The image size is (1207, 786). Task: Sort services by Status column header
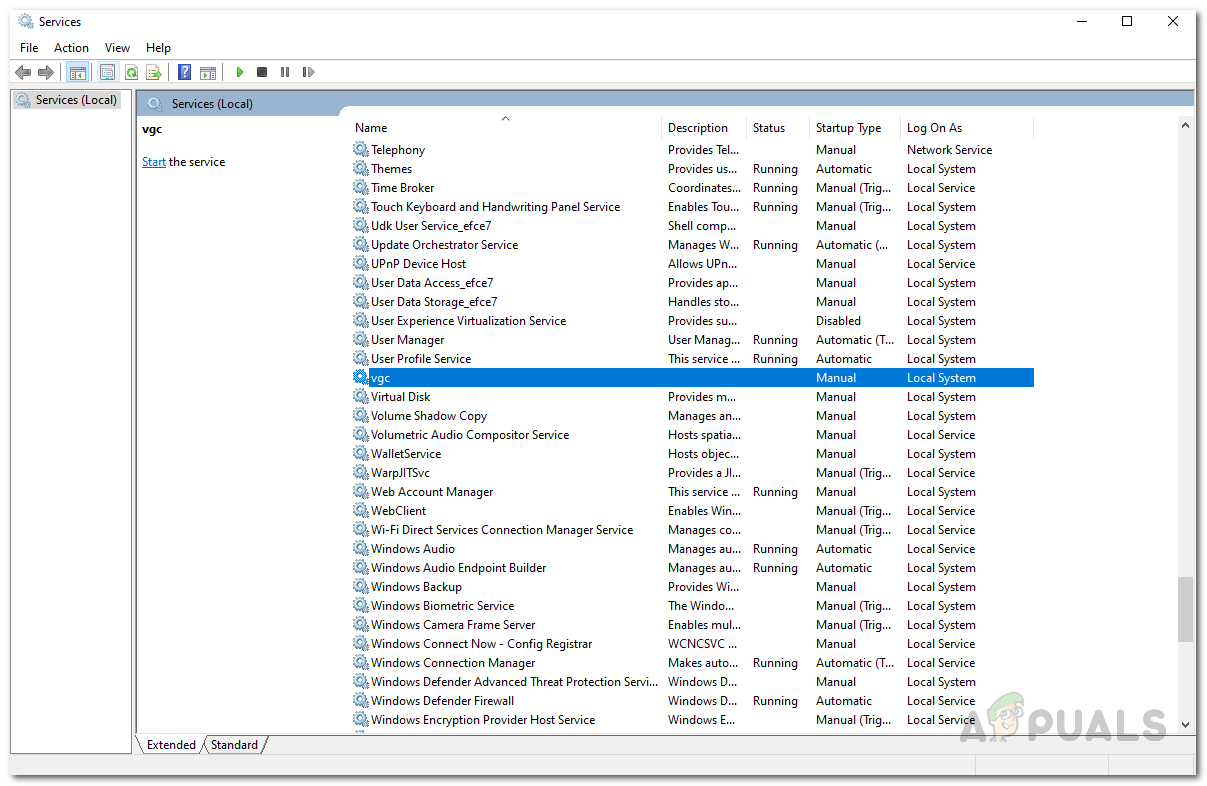[768, 128]
